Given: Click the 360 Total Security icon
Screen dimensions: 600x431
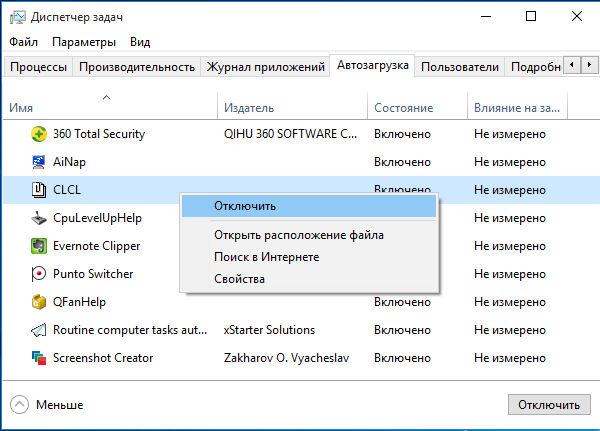Looking at the screenshot, I should click(39, 133).
